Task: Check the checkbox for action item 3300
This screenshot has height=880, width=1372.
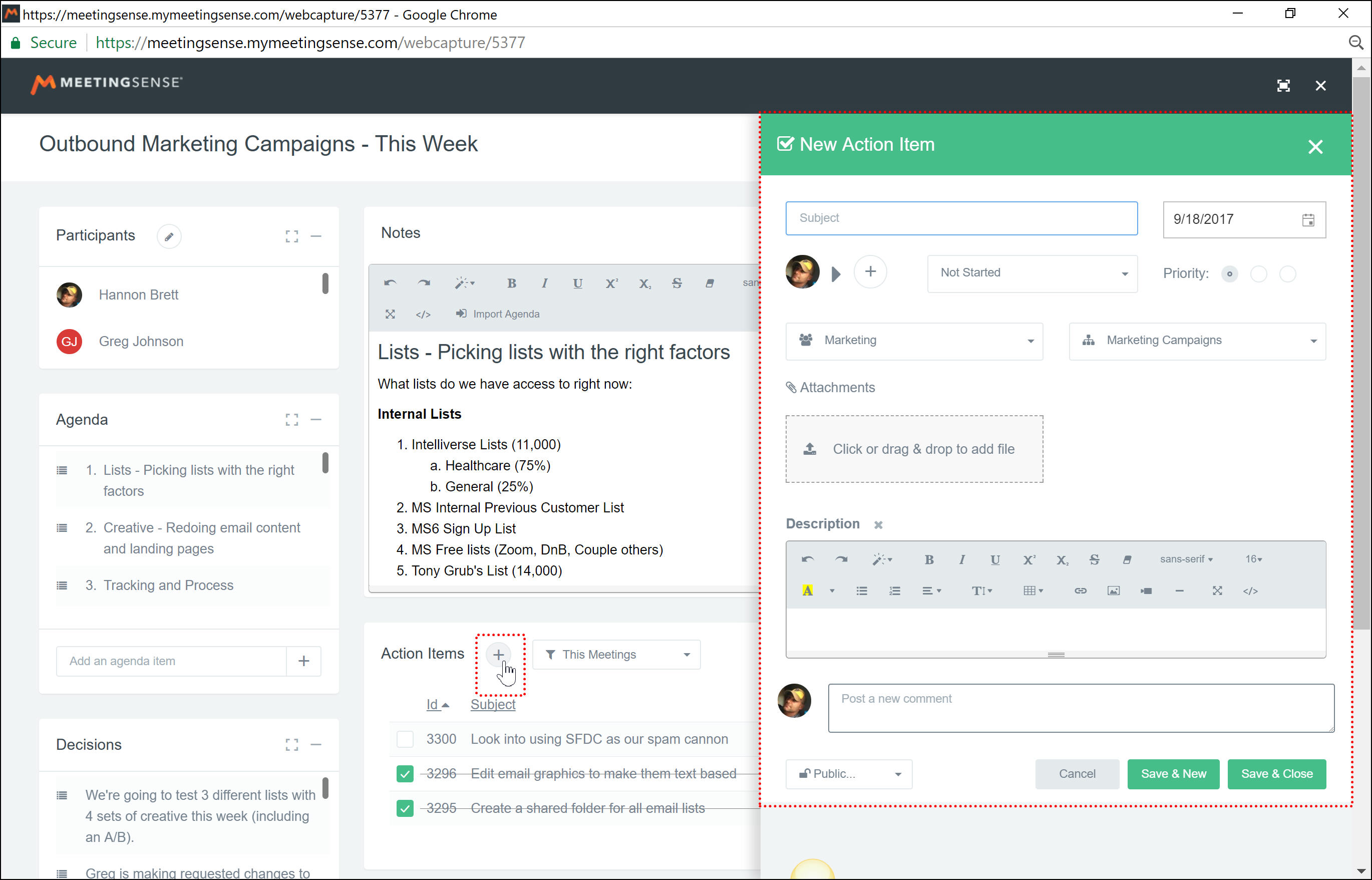Action: [405, 739]
